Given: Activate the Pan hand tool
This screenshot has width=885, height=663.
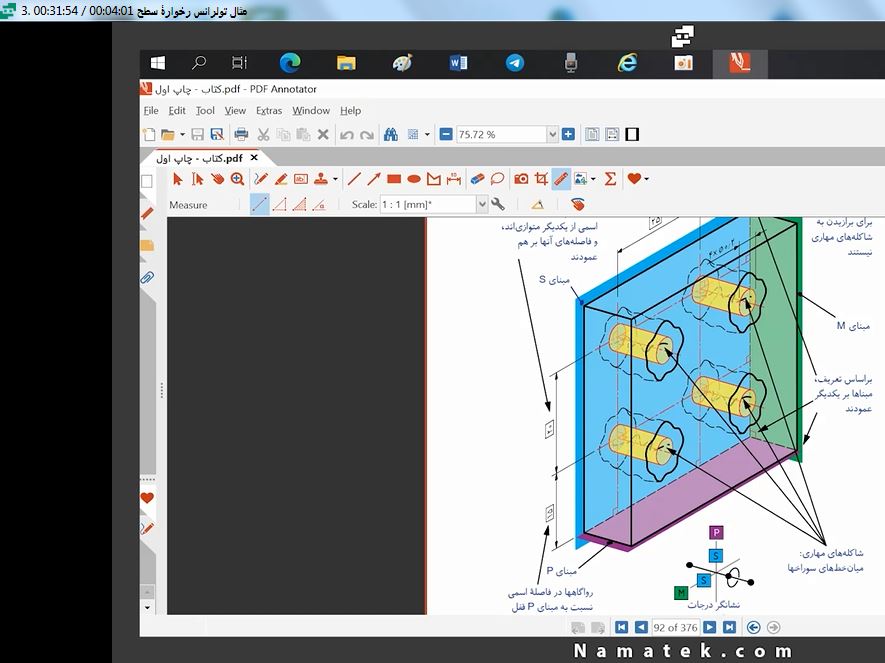Looking at the screenshot, I should 217,179.
